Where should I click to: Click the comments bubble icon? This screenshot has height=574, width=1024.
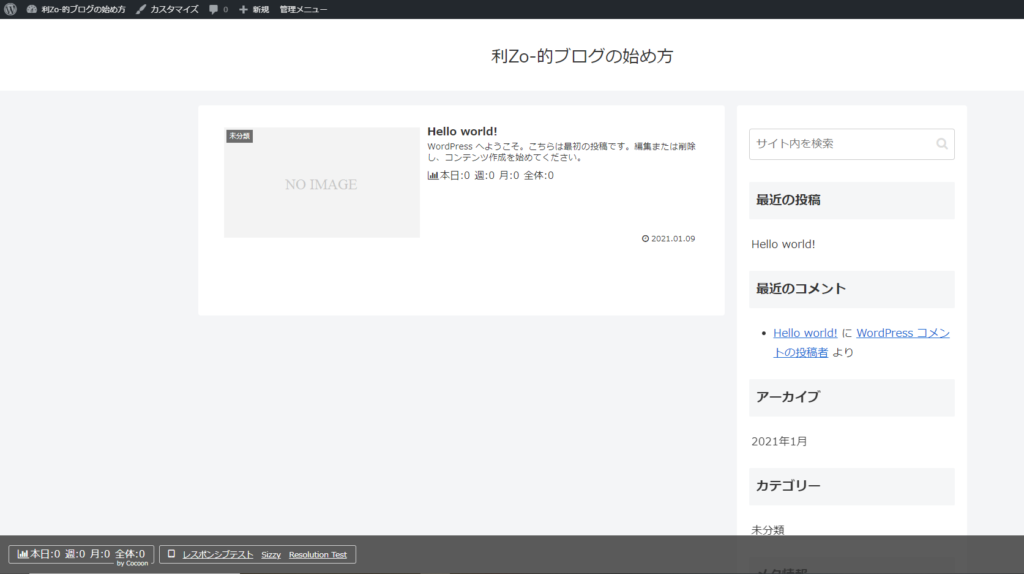pyautogui.click(x=214, y=9)
